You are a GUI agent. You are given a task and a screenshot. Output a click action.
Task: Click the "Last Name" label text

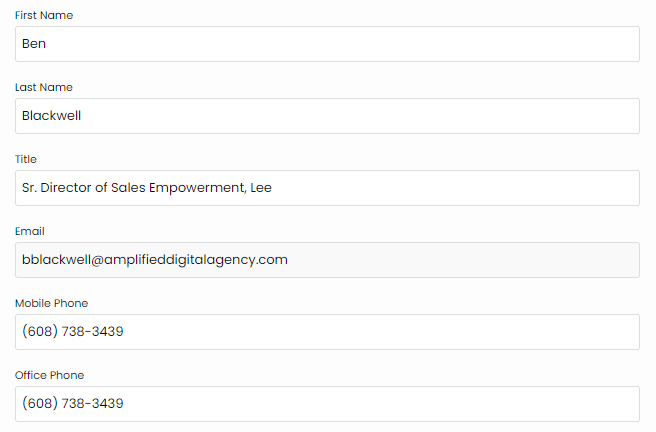coord(44,88)
